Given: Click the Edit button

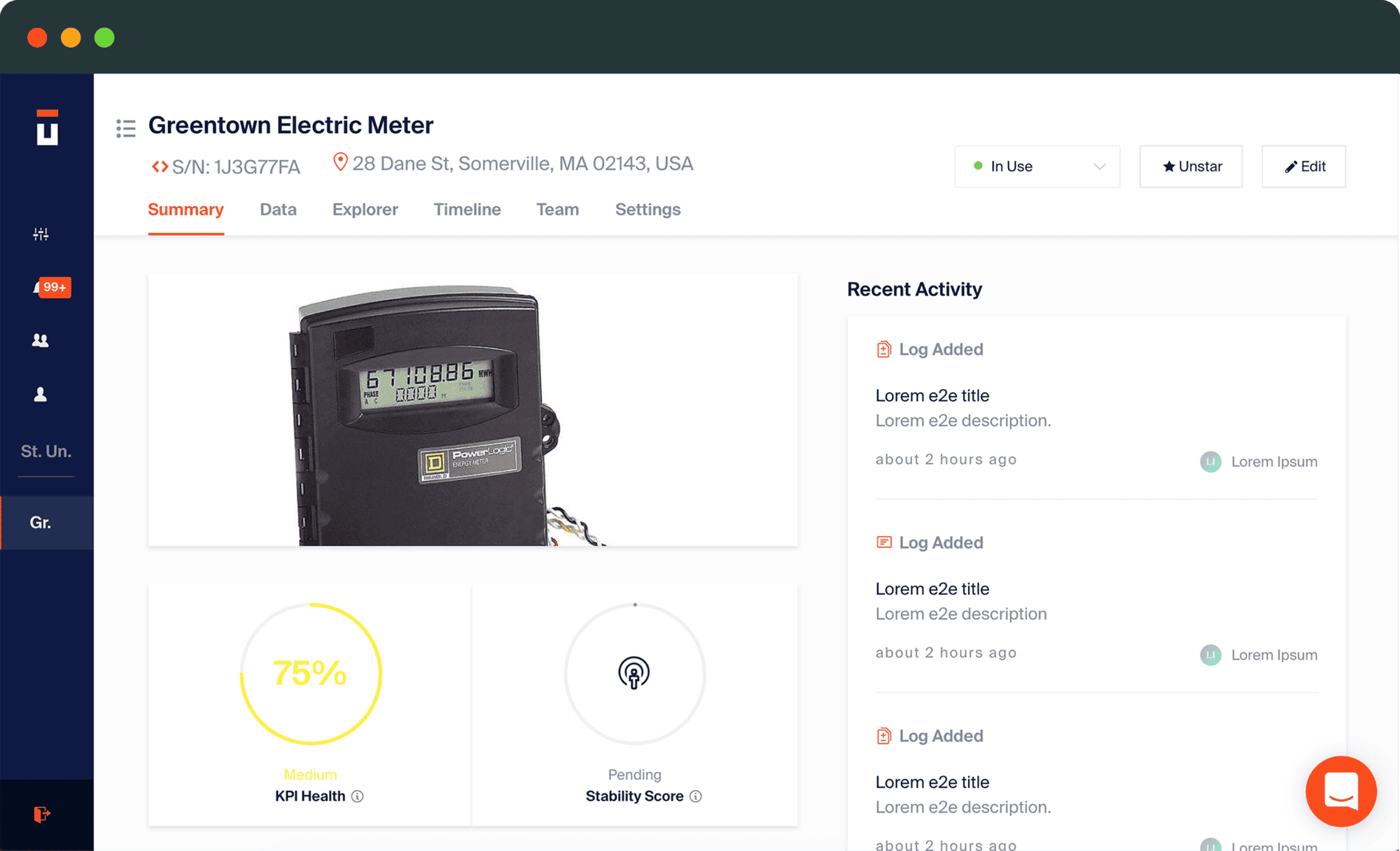Looking at the screenshot, I should tap(1303, 167).
